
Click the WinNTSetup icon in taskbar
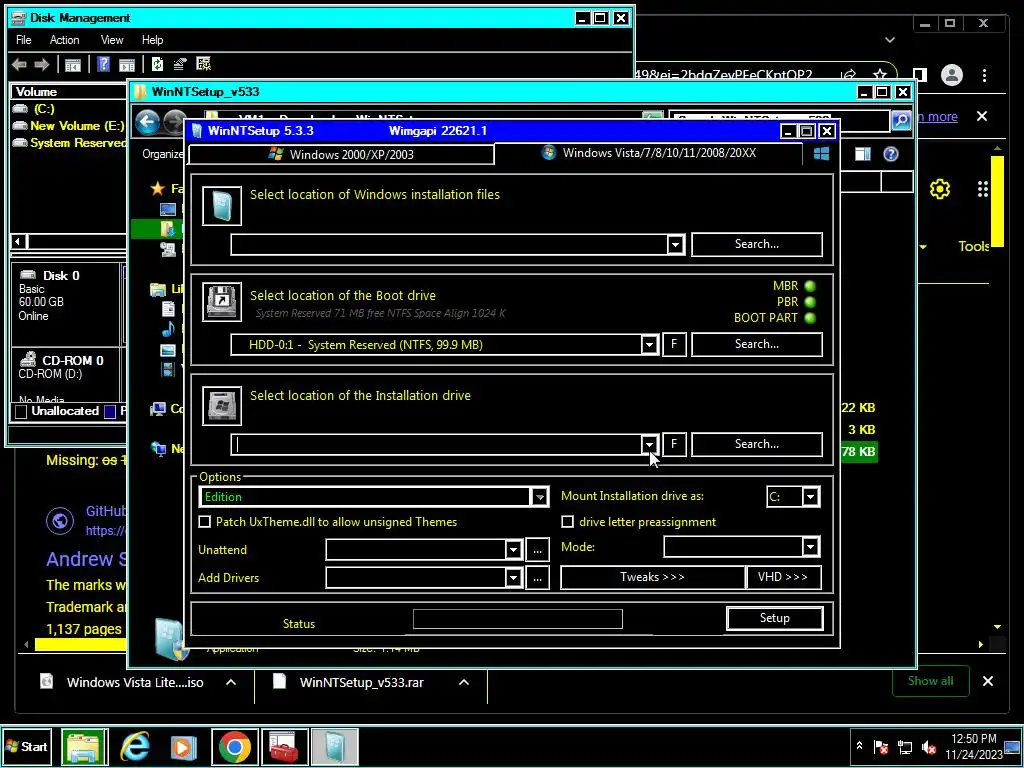coord(334,746)
